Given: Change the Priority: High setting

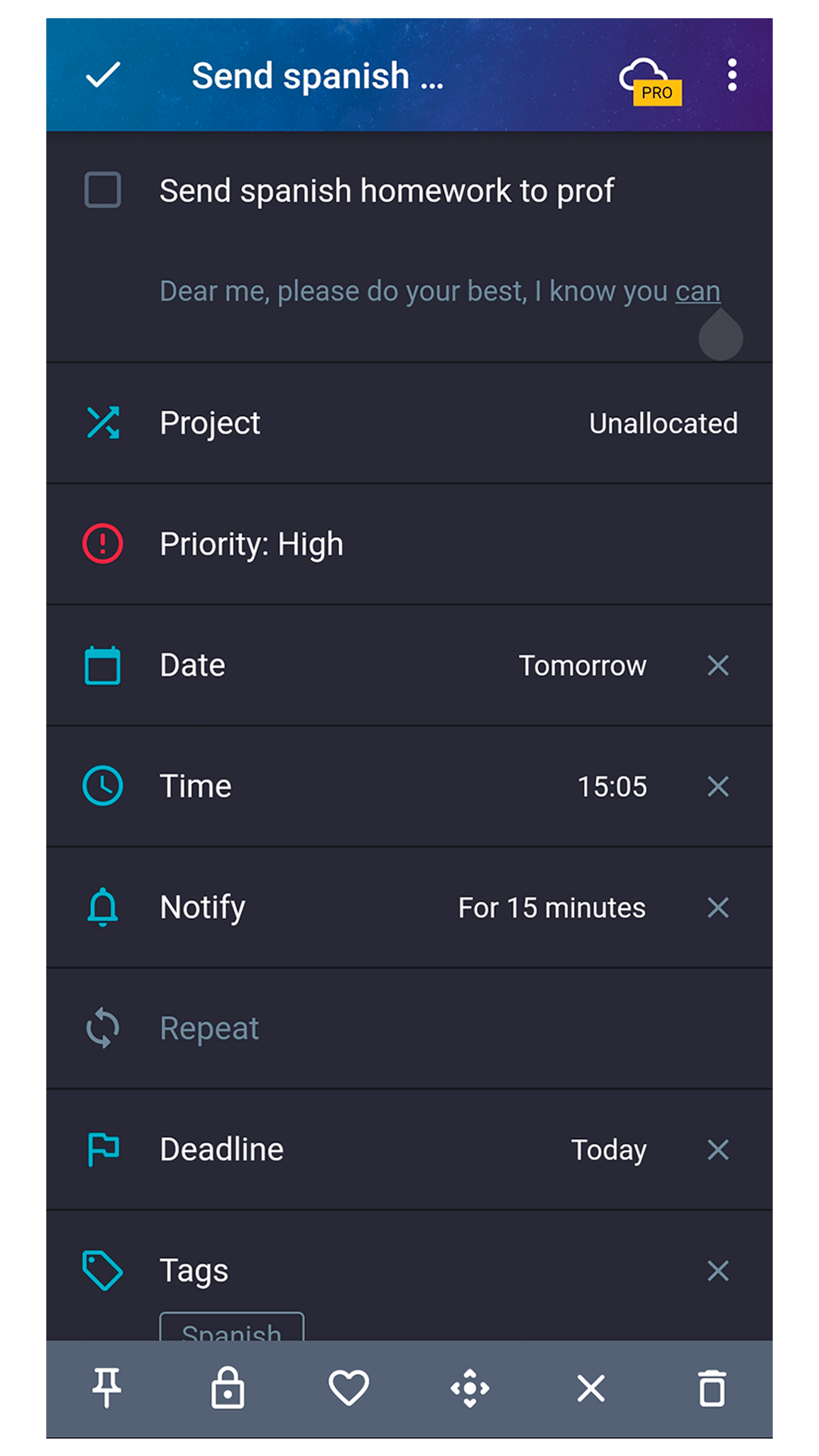Looking at the screenshot, I should (x=409, y=544).
